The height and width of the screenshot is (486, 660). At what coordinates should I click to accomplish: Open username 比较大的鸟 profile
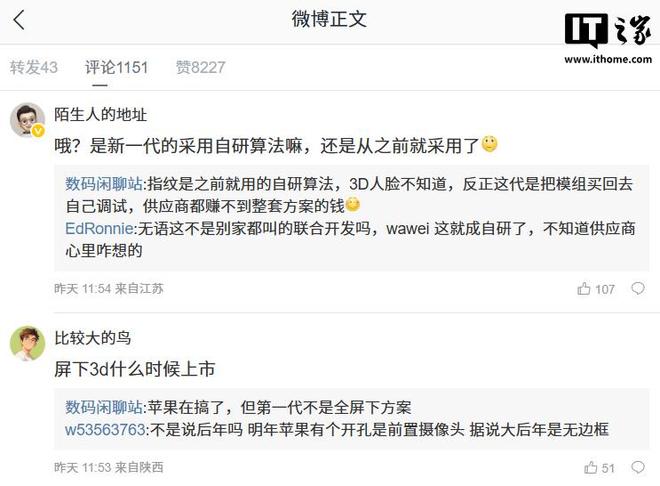pyautogui.click(x=93, y=338)
